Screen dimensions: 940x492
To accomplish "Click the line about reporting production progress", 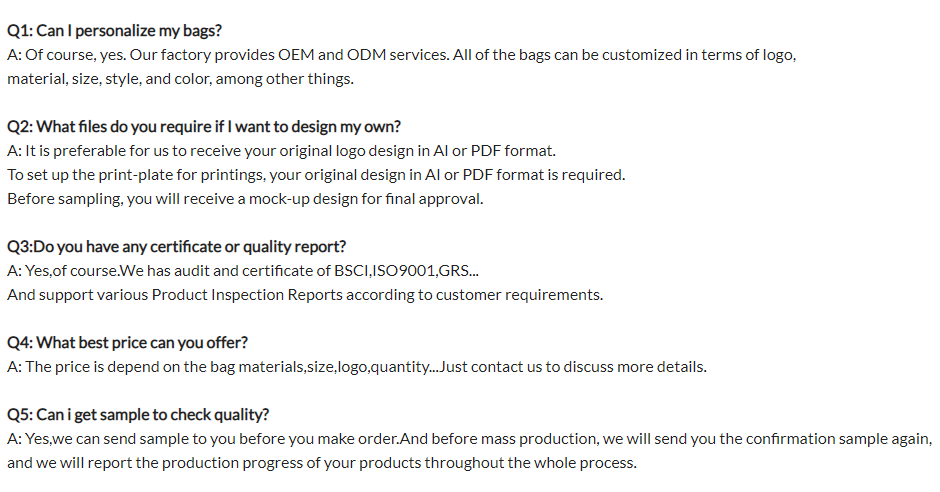I will pyautogui.click(x=321, y=463).
